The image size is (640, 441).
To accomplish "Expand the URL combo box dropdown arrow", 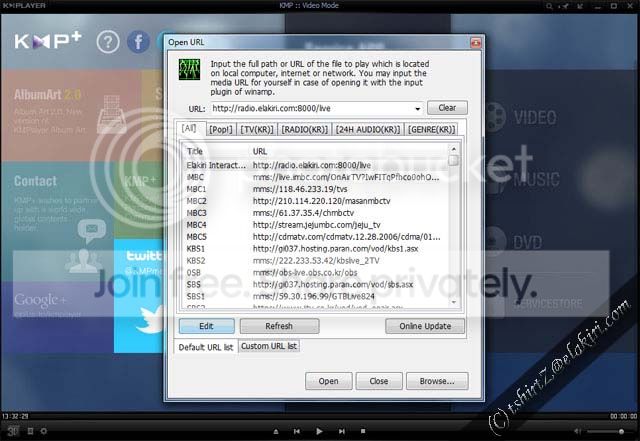I will tap(418, 109).
